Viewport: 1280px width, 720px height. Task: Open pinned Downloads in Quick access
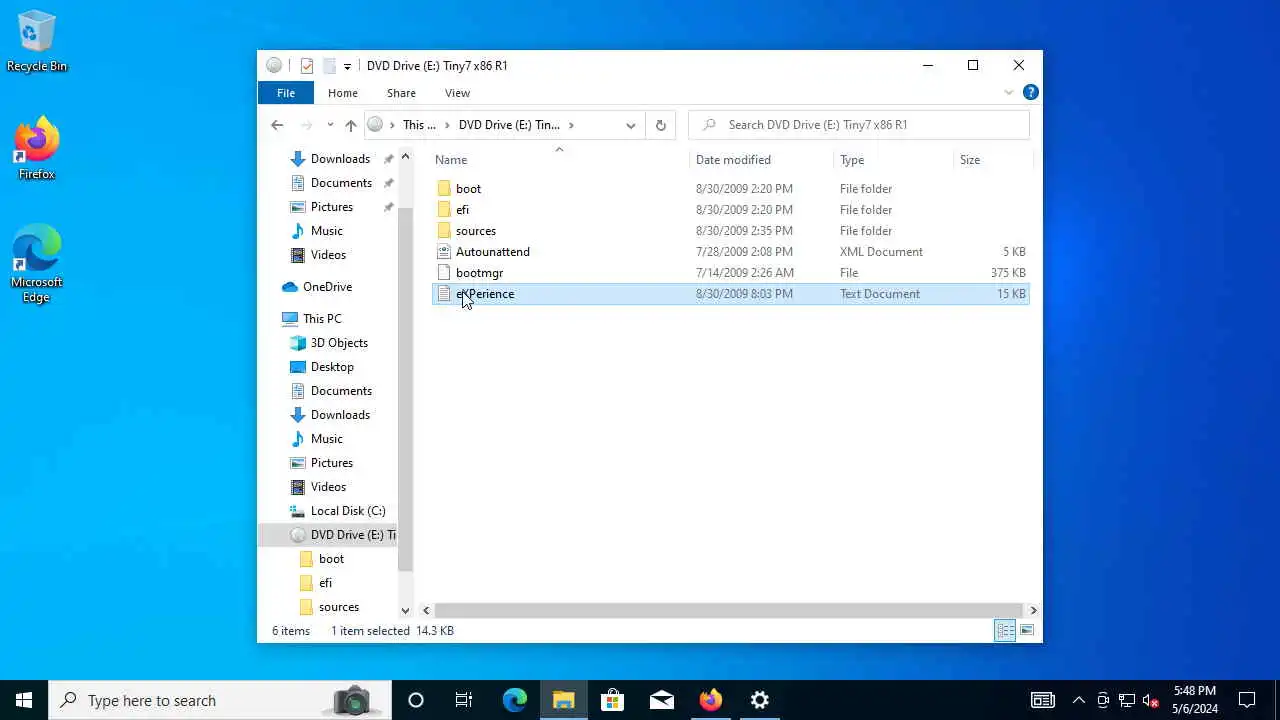point(340,159)
